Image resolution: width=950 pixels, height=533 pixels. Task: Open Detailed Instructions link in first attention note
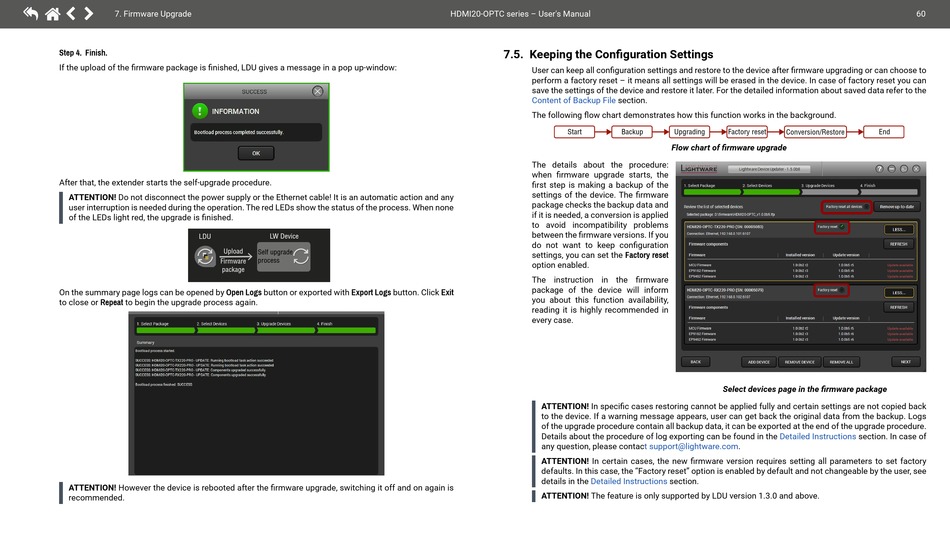817,436
